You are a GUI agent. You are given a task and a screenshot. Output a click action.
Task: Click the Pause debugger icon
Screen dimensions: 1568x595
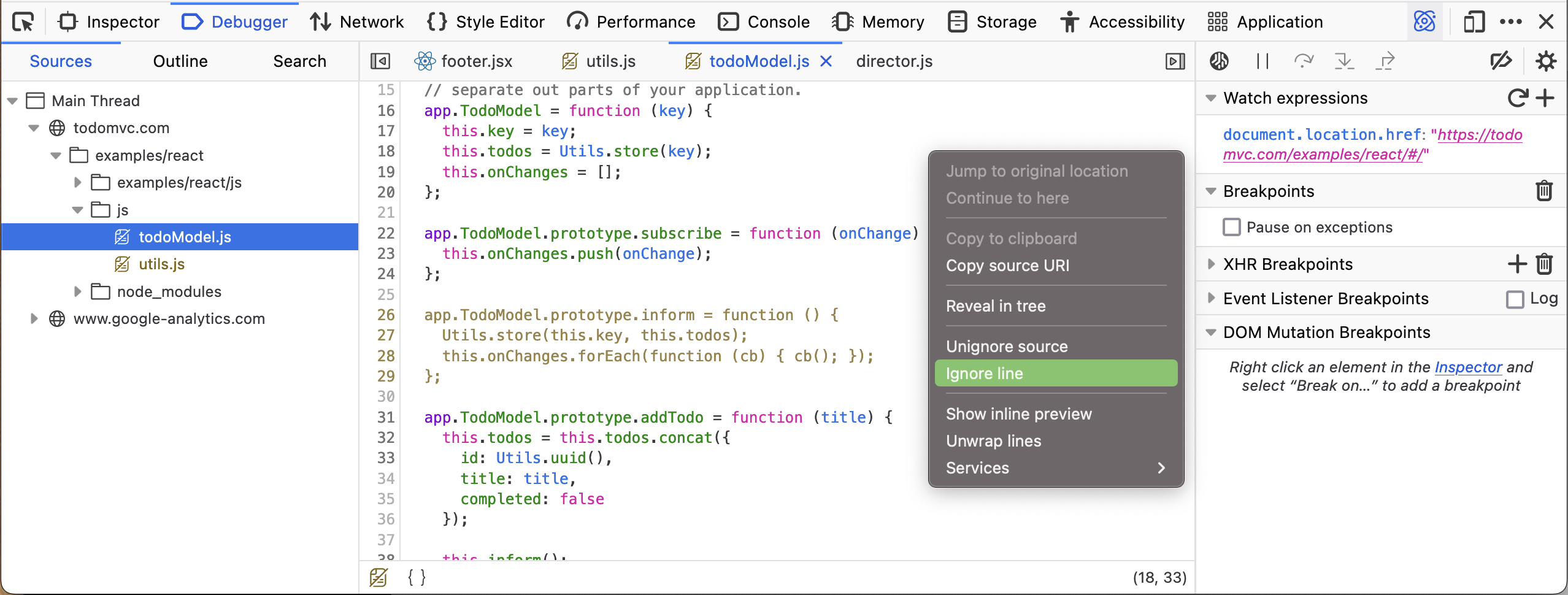coord(1262,61)
